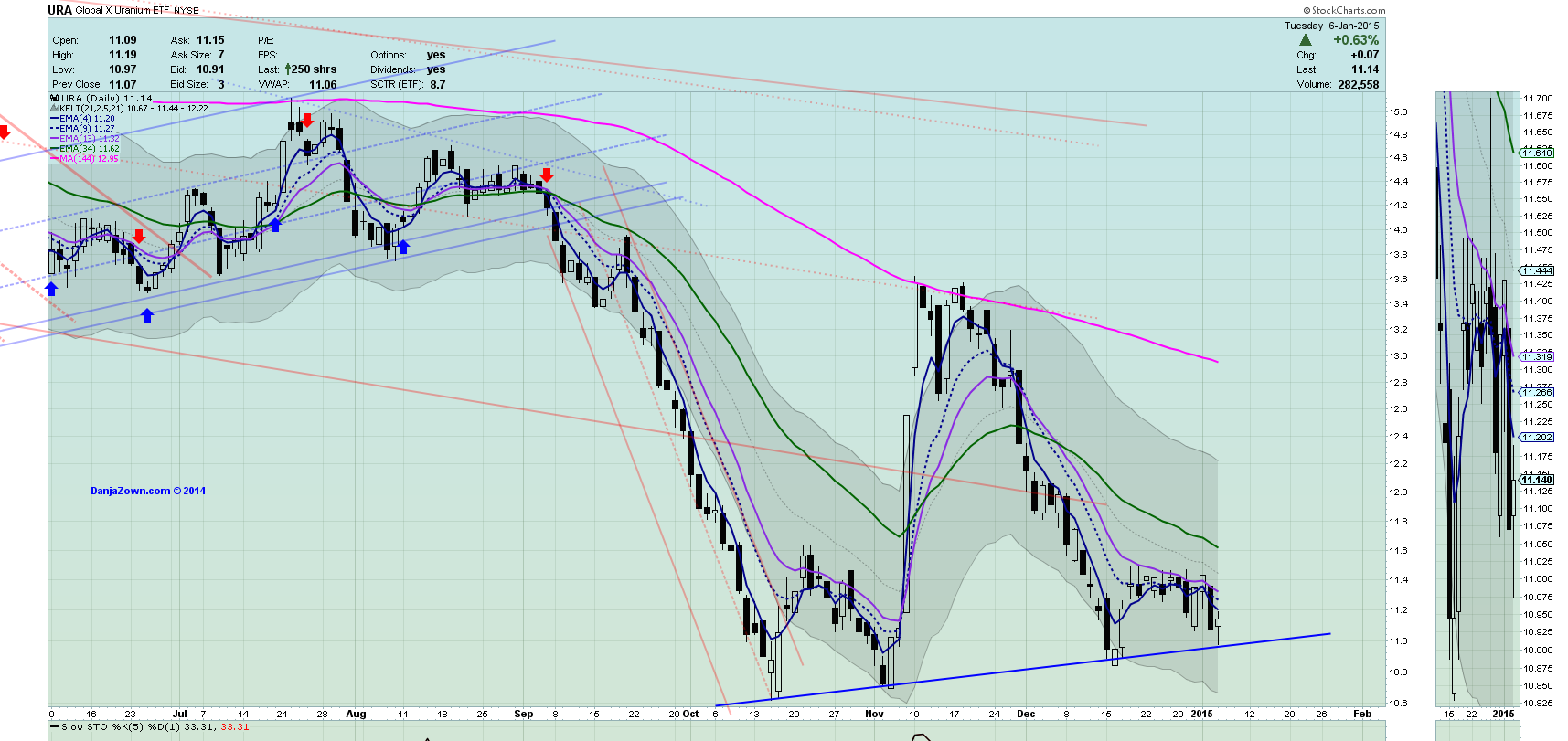Viewport: 1568px width, 741px height.
Task: Click the Bid Size value 3
Action: 221,84
